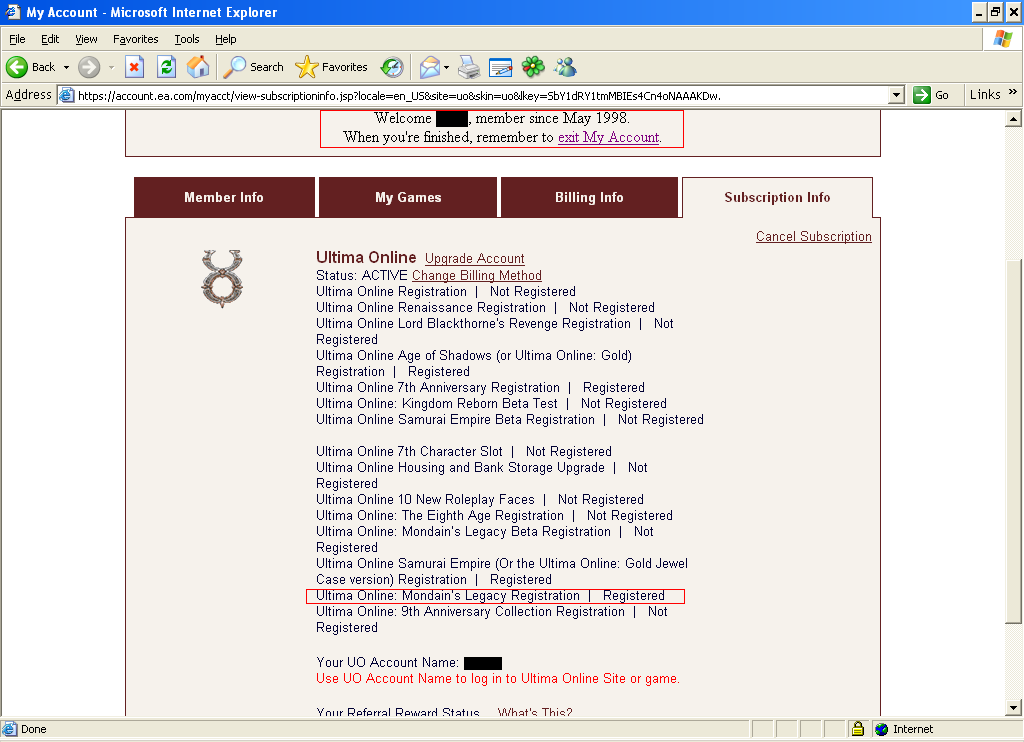Open the Help menu
Screen dimensions: 1024x742
[x=226, y=39]
